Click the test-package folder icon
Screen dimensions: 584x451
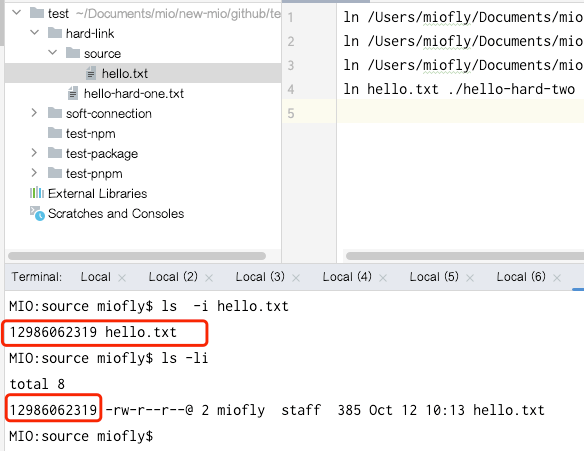click(55, 153)
